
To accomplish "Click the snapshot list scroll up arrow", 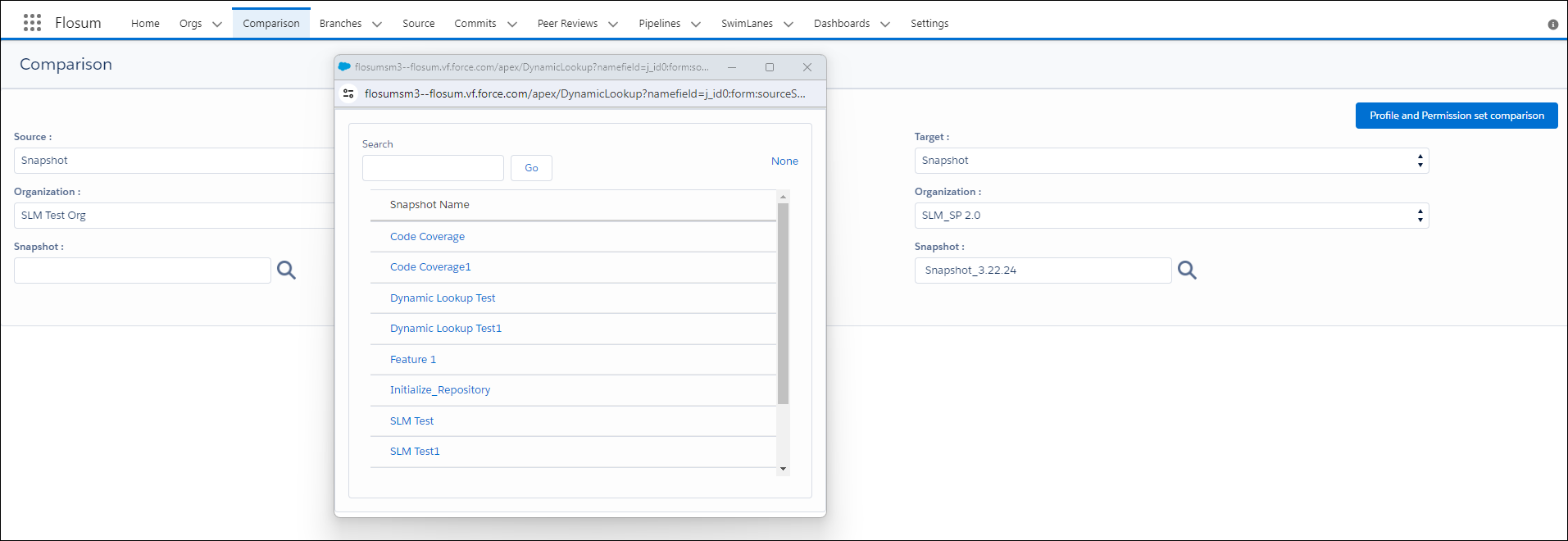I will (784, 197).
